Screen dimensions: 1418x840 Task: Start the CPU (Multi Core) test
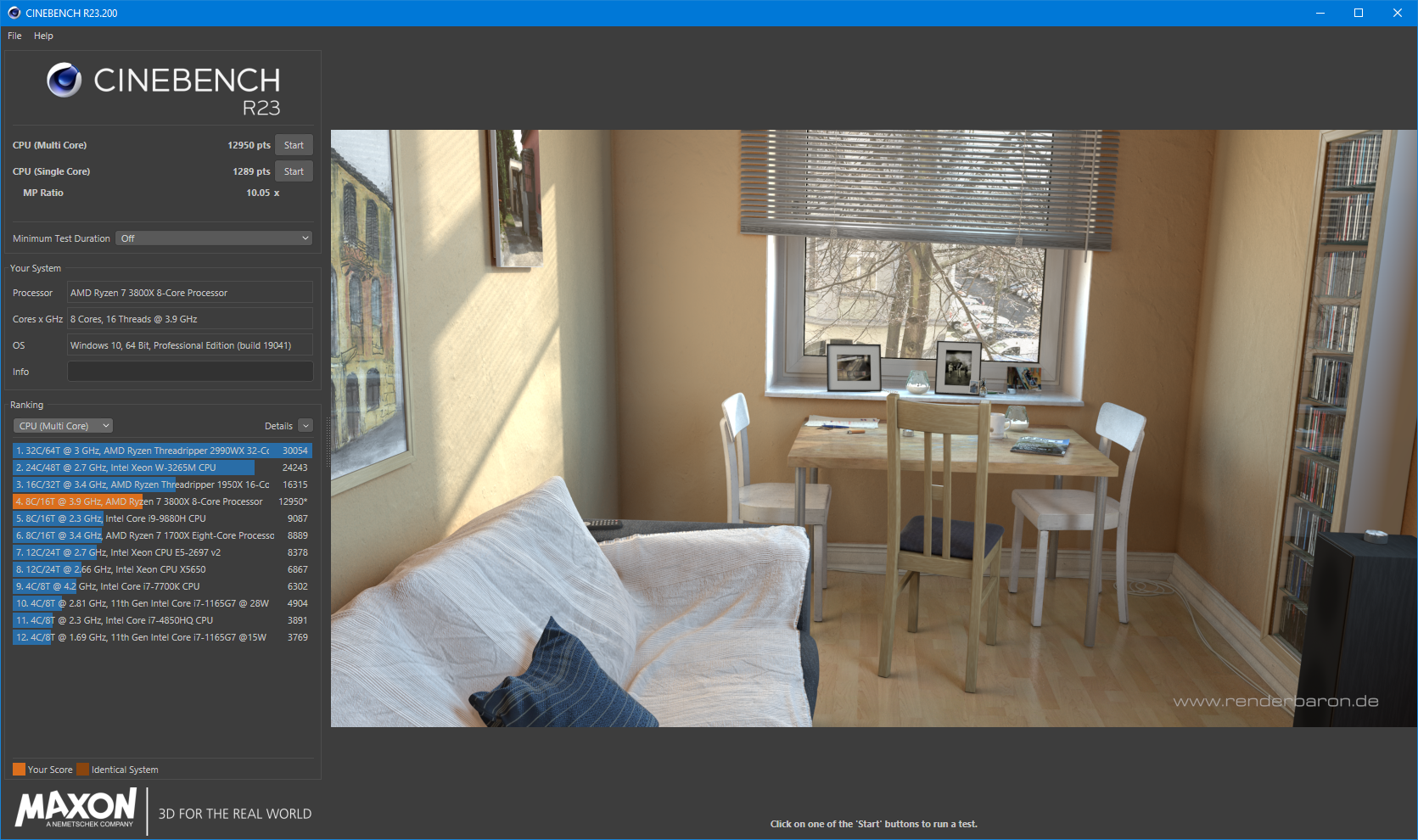[294, 145]
